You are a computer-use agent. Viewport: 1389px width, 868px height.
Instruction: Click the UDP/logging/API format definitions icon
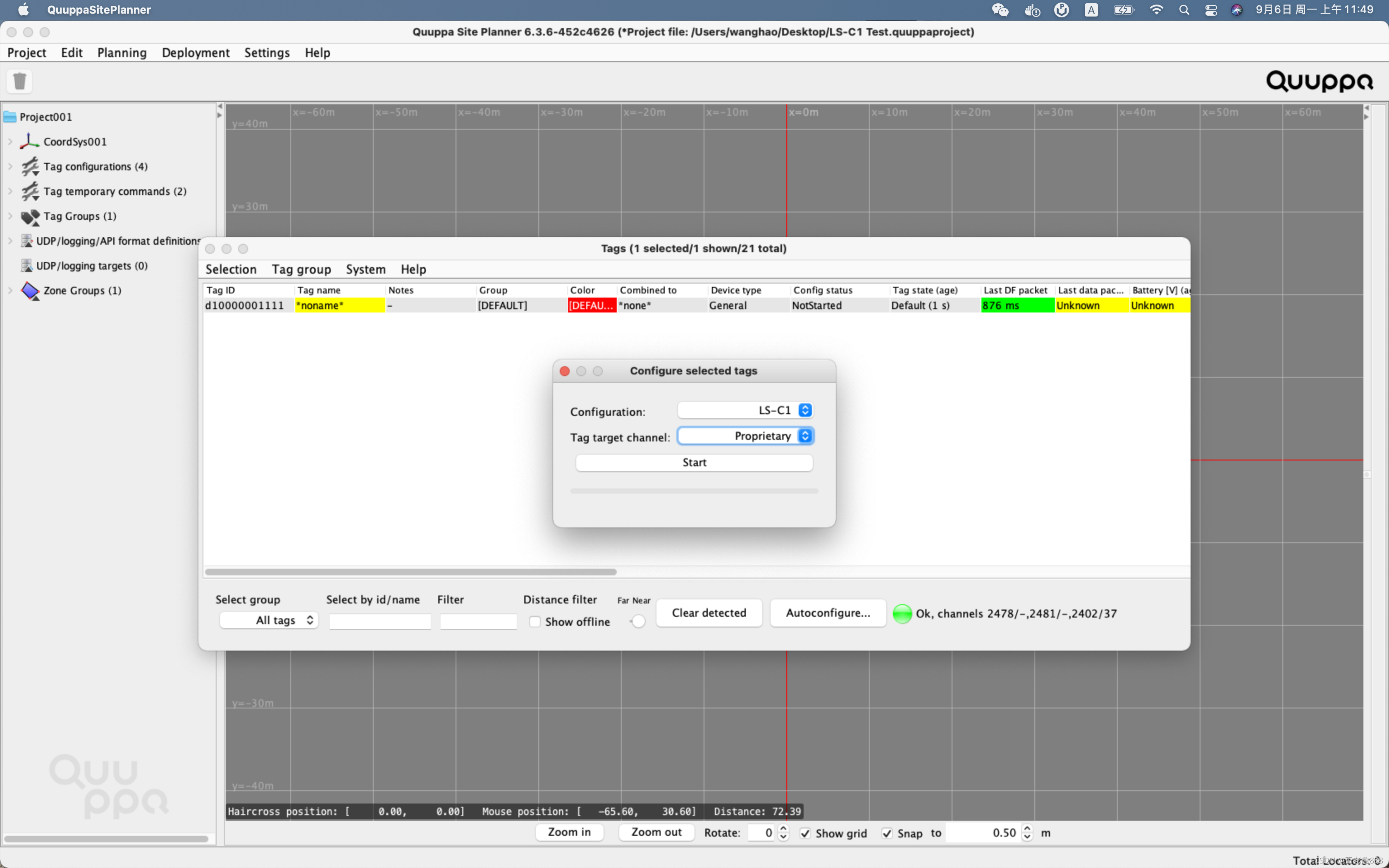click(26, 241)
